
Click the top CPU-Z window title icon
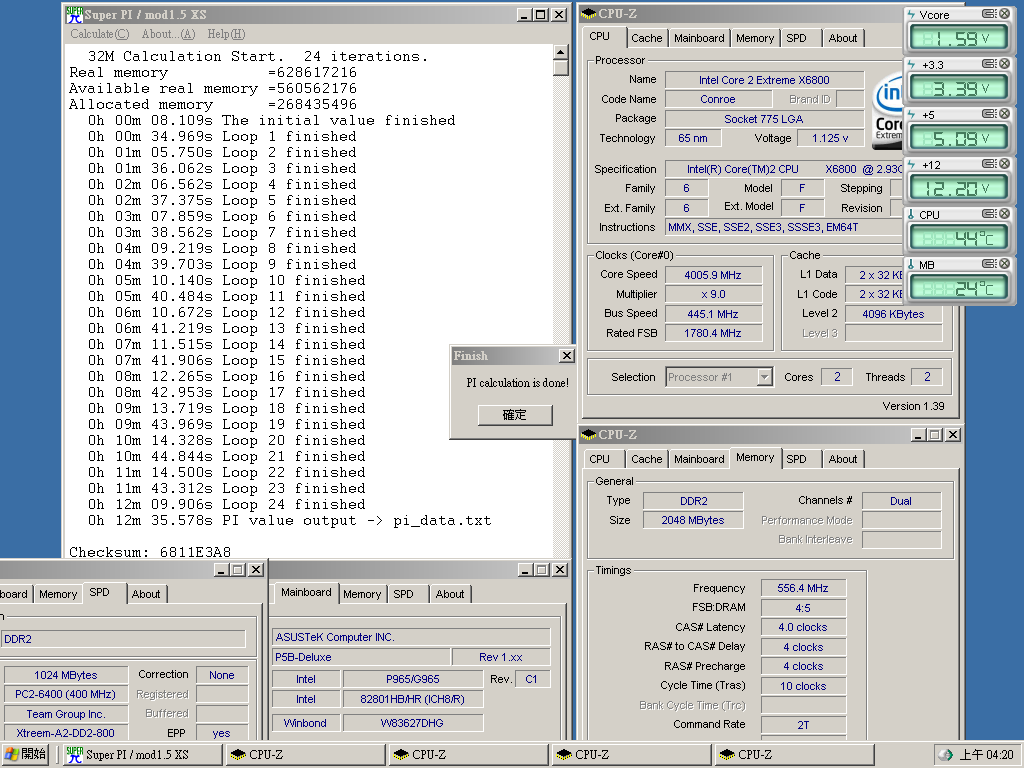588,14
